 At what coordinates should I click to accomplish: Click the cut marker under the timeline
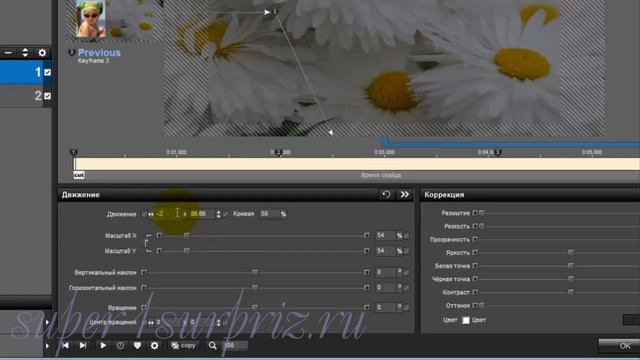click(x=79, y=175)
